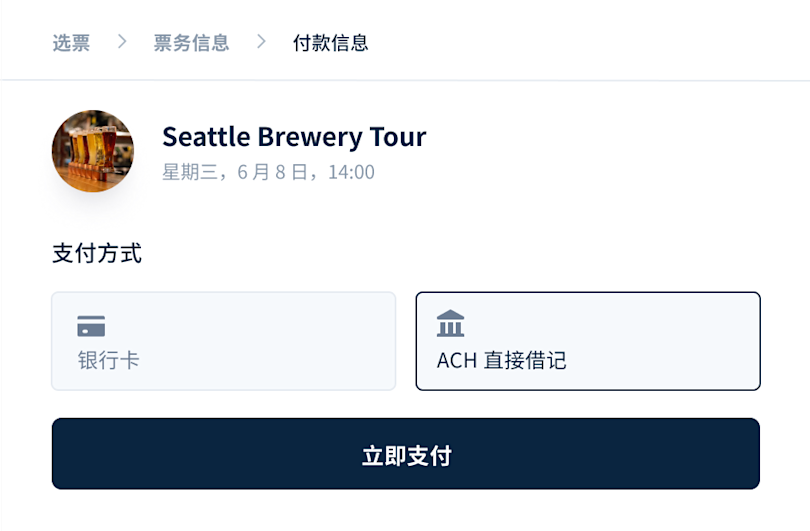810x531 pixels.
Task: Click the ACH 直接借记 text label
Action: (501, 360)
